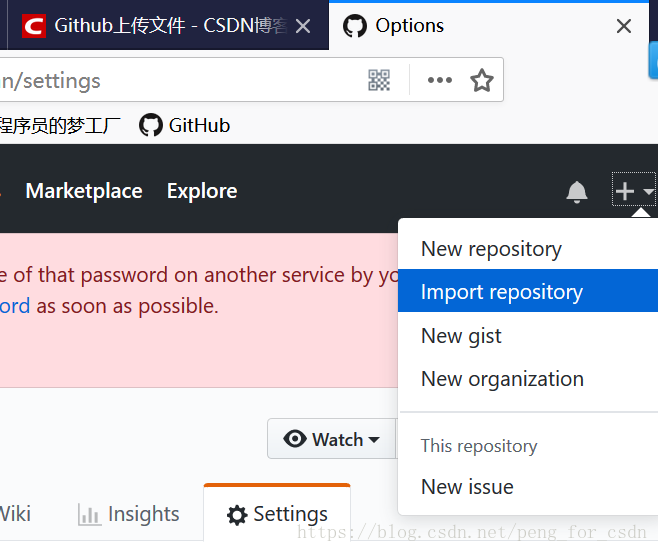Open the Wiki tab
The image size is (658, 552).
(x=15, y=514)
